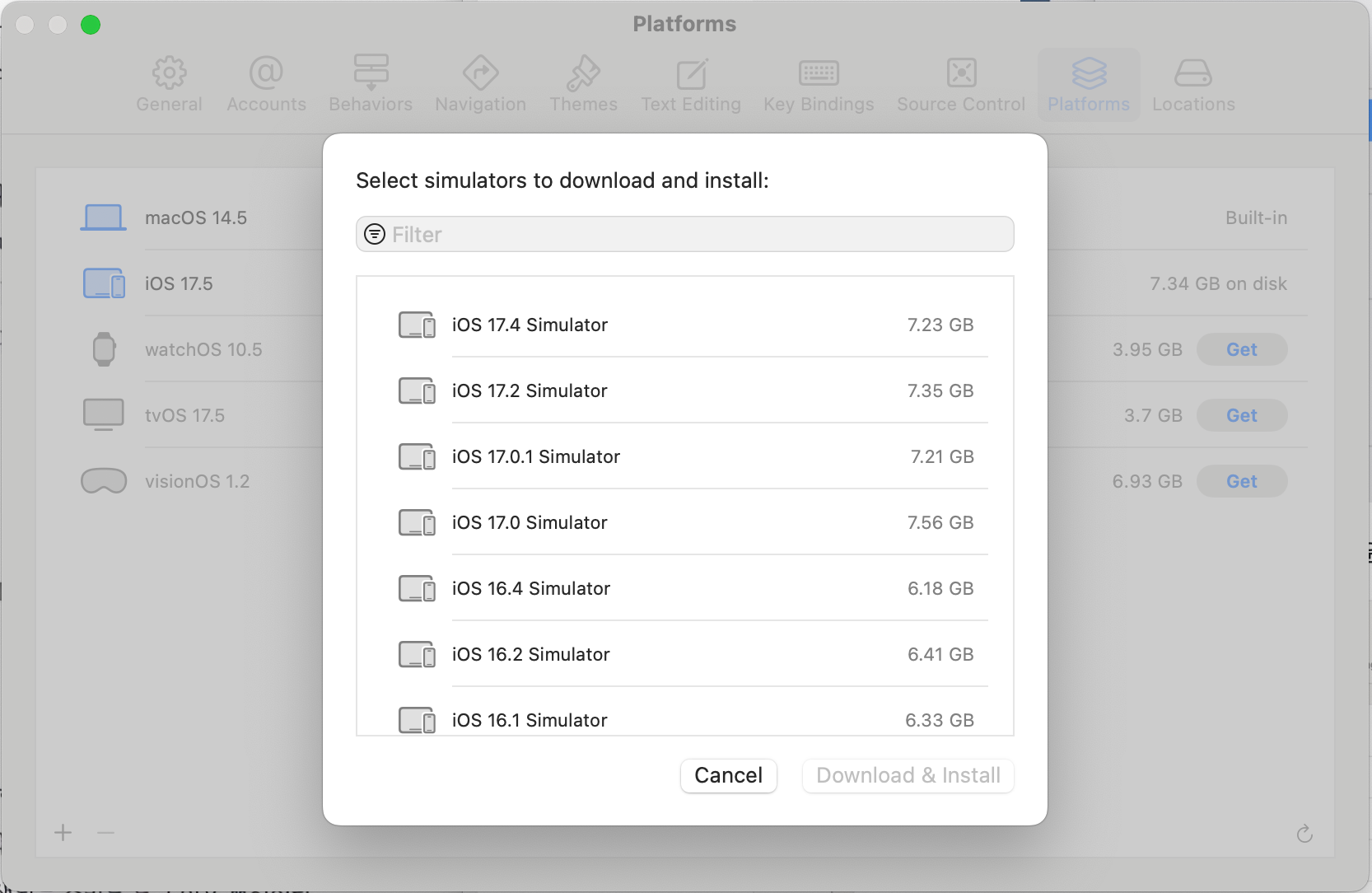1372x893 pixels.
Task: Open the Accounts settings tab
Action: pos(266,85)
